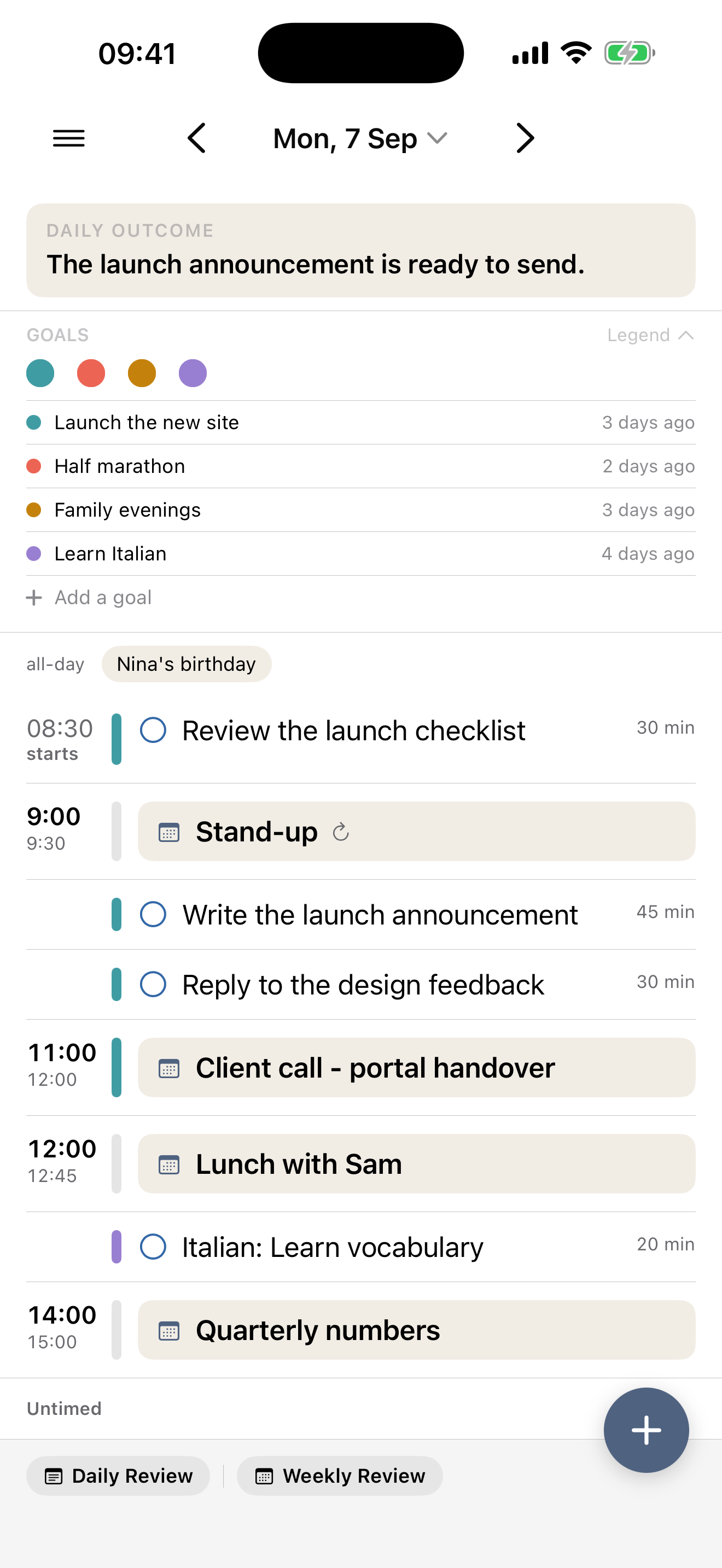Open the Daily Review tab

pyautogui.click(x=118, y=1476)
